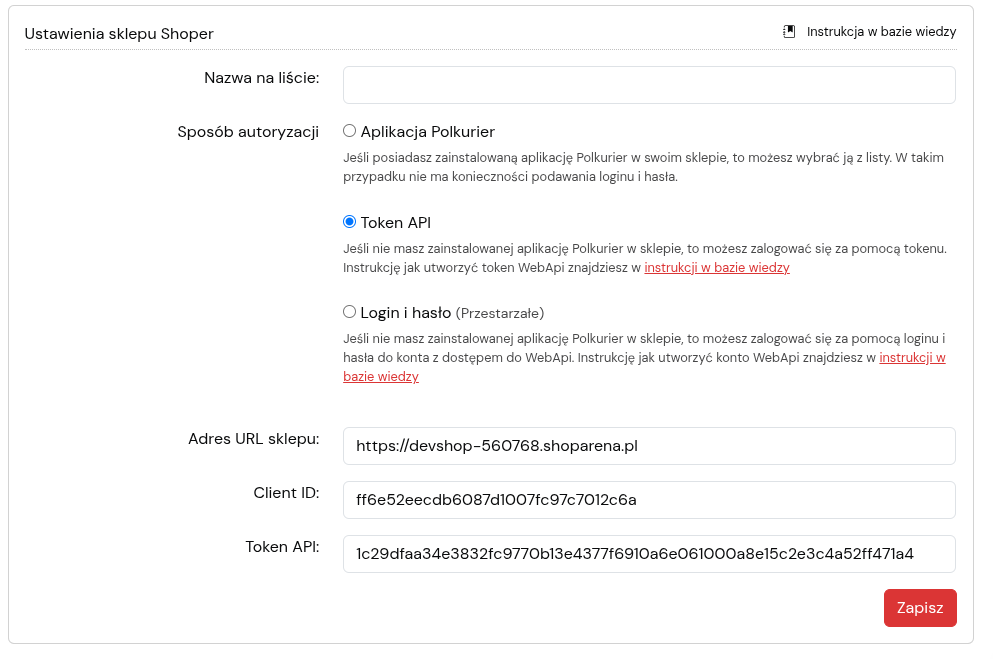The image size is (993, 659).
Task: Select the 'Aplikacja Polkurier' radio button
Action: click(x=350, y=131)
